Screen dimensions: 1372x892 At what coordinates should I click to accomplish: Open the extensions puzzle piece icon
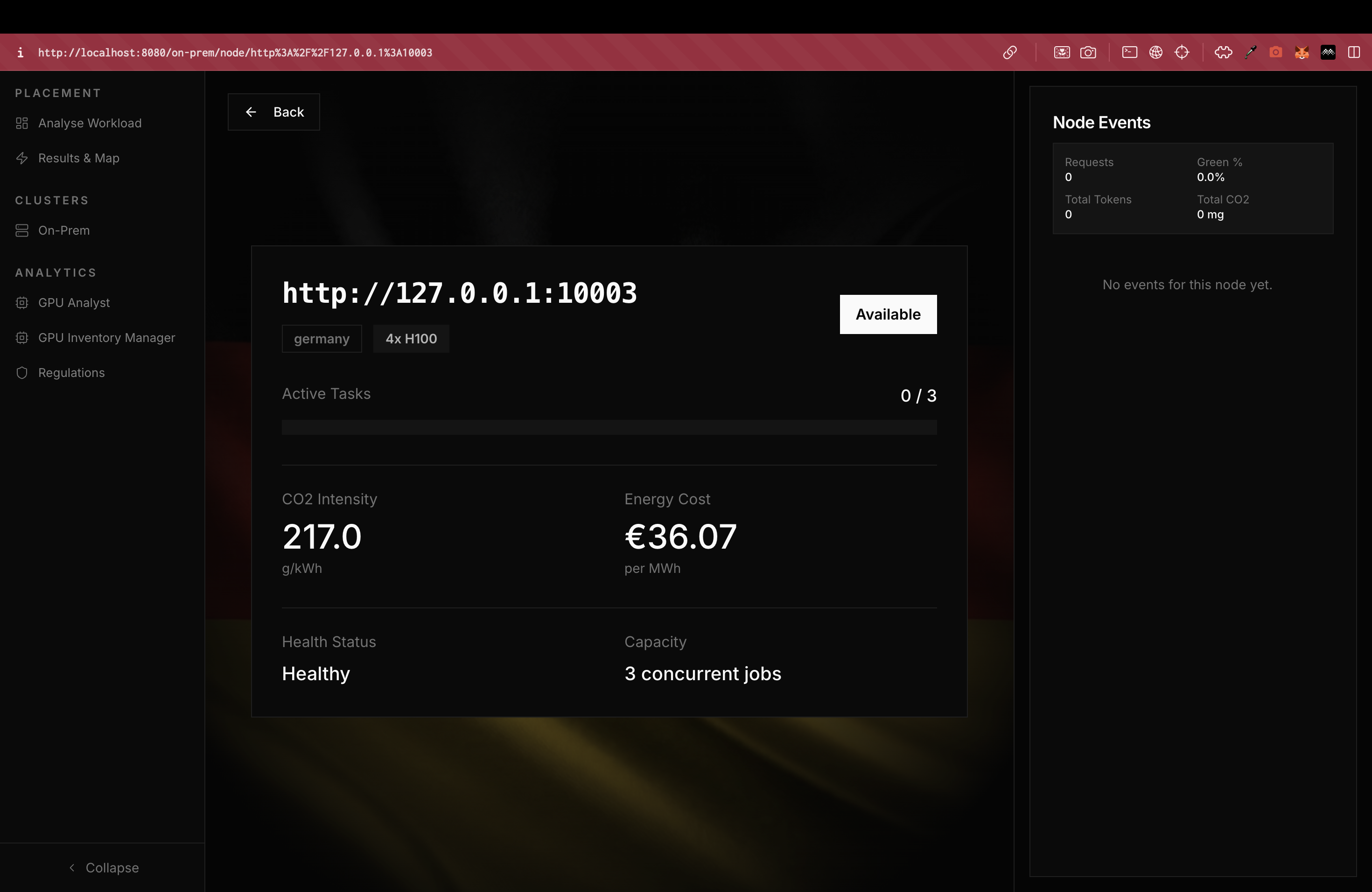click(x=1223, y=52)
